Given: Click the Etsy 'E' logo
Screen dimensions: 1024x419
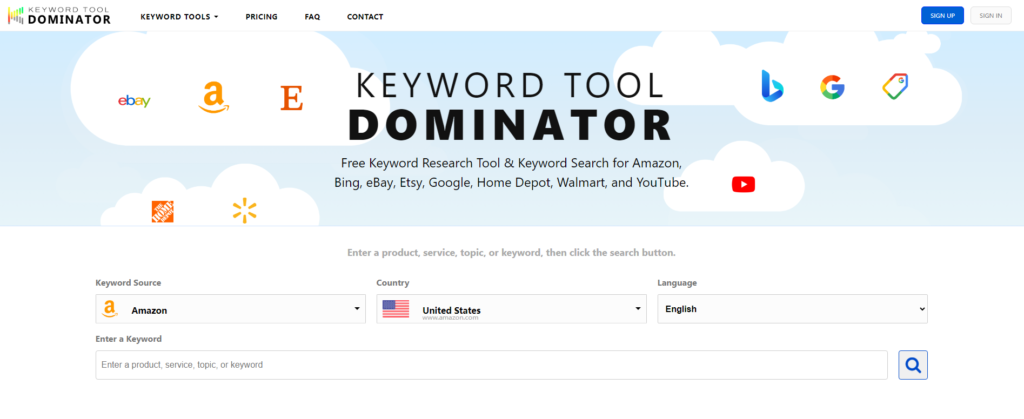Looking at the screenshot, I should (x=291, y=98).
